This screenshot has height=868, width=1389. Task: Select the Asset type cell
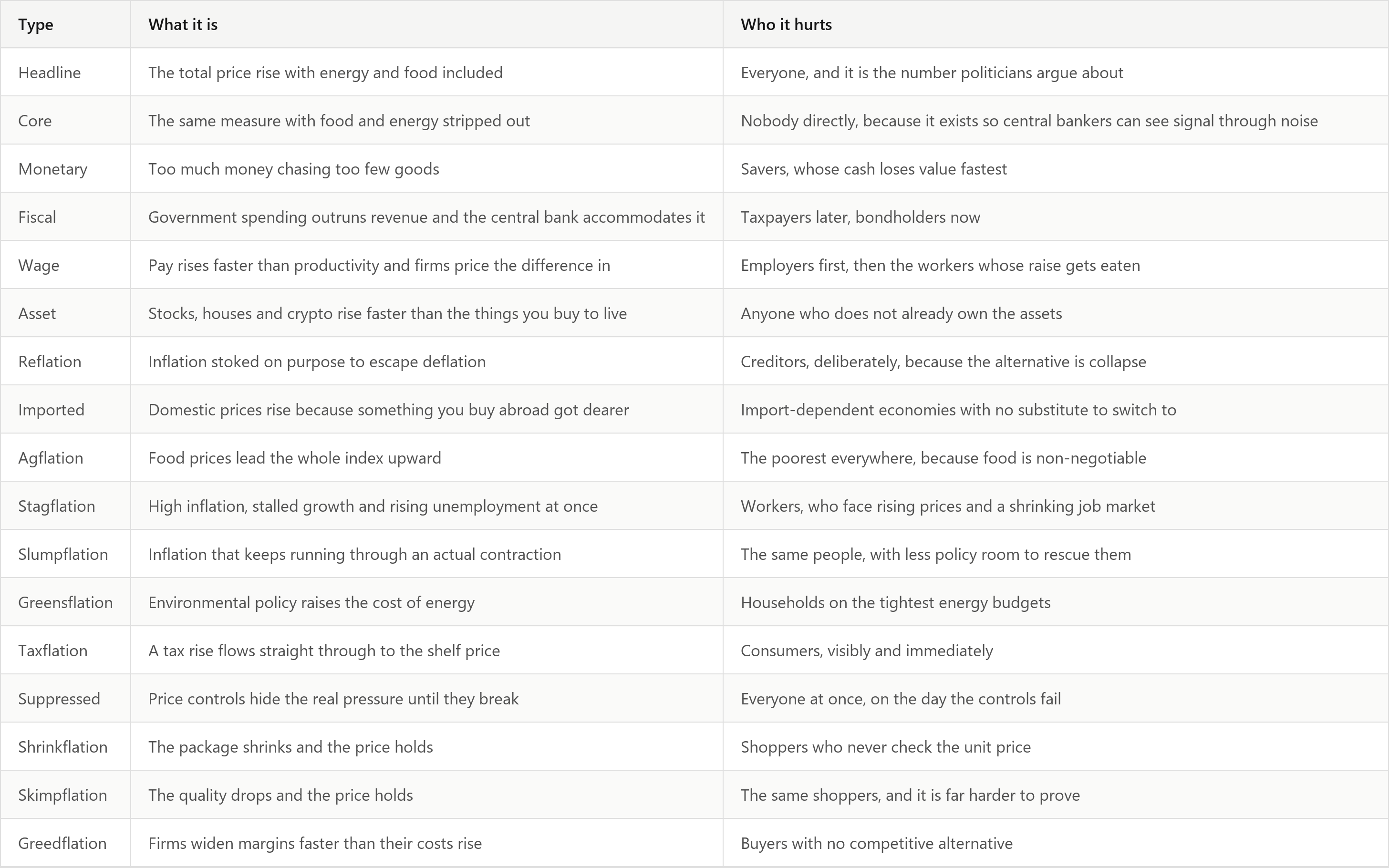tap(37, 313)
